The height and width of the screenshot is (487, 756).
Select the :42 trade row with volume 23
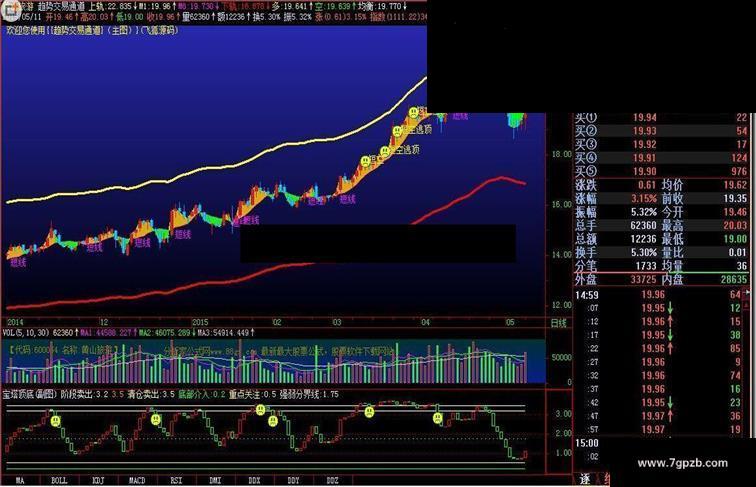[659, 403]
